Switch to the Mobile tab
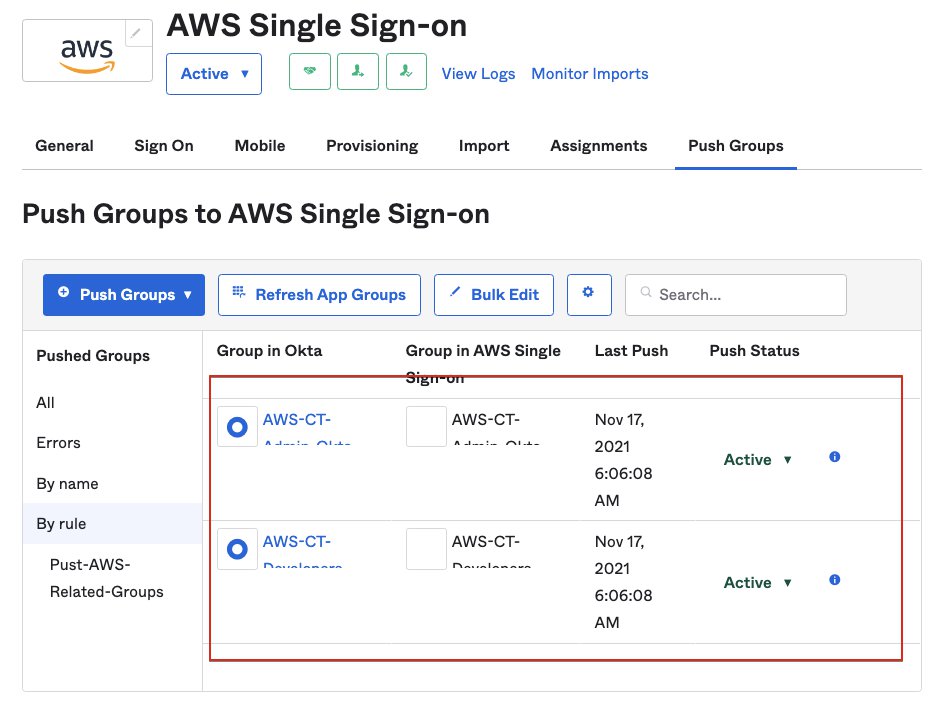Image resolution: width=935 pixels, height=706 pixels. 260,146
